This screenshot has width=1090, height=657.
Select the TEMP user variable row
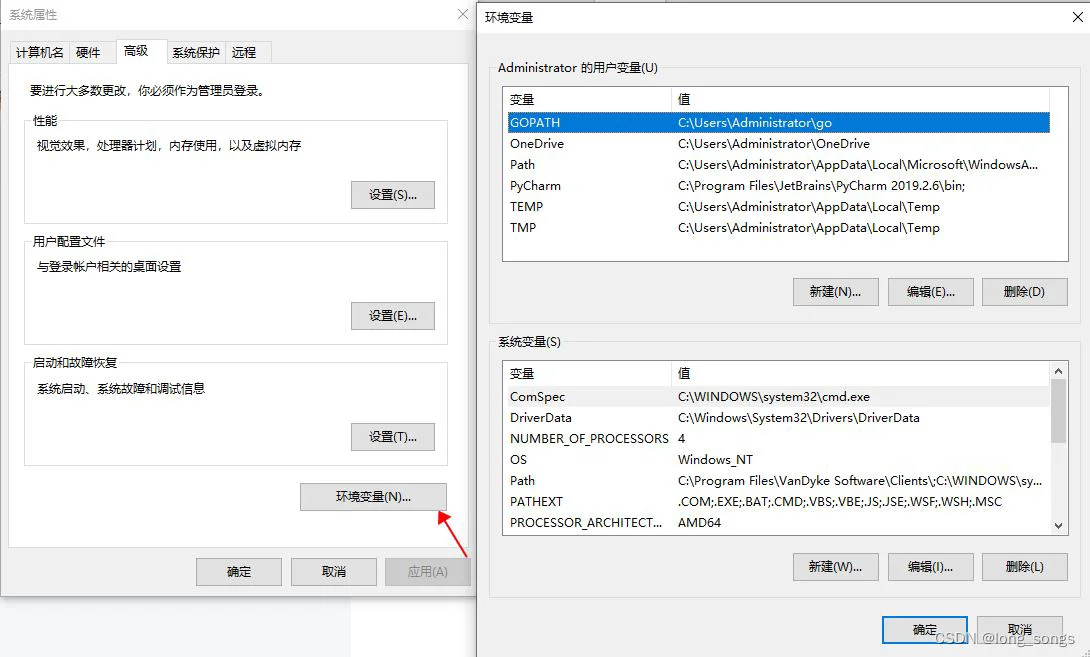(779, 206)
